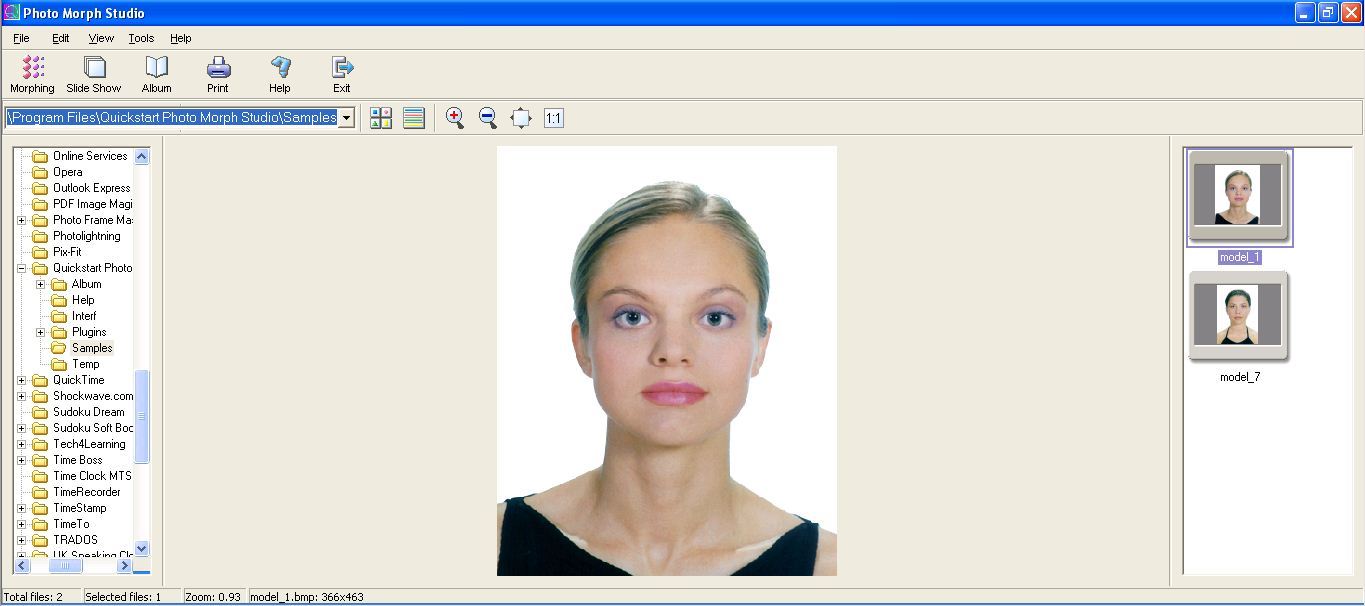Screen dimensions: 1365x606
Task: Set zoom to actual size 1:1
Action: (554, 118)
